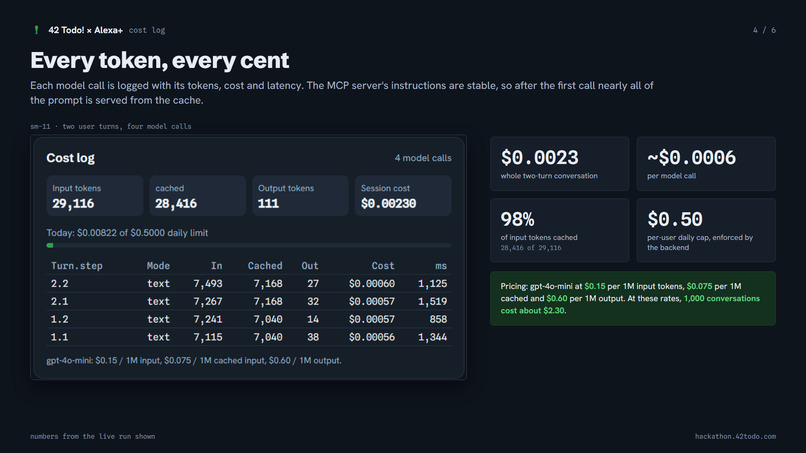
Task: Click the 'Turn.step' column header
Action: pos(77,266)
